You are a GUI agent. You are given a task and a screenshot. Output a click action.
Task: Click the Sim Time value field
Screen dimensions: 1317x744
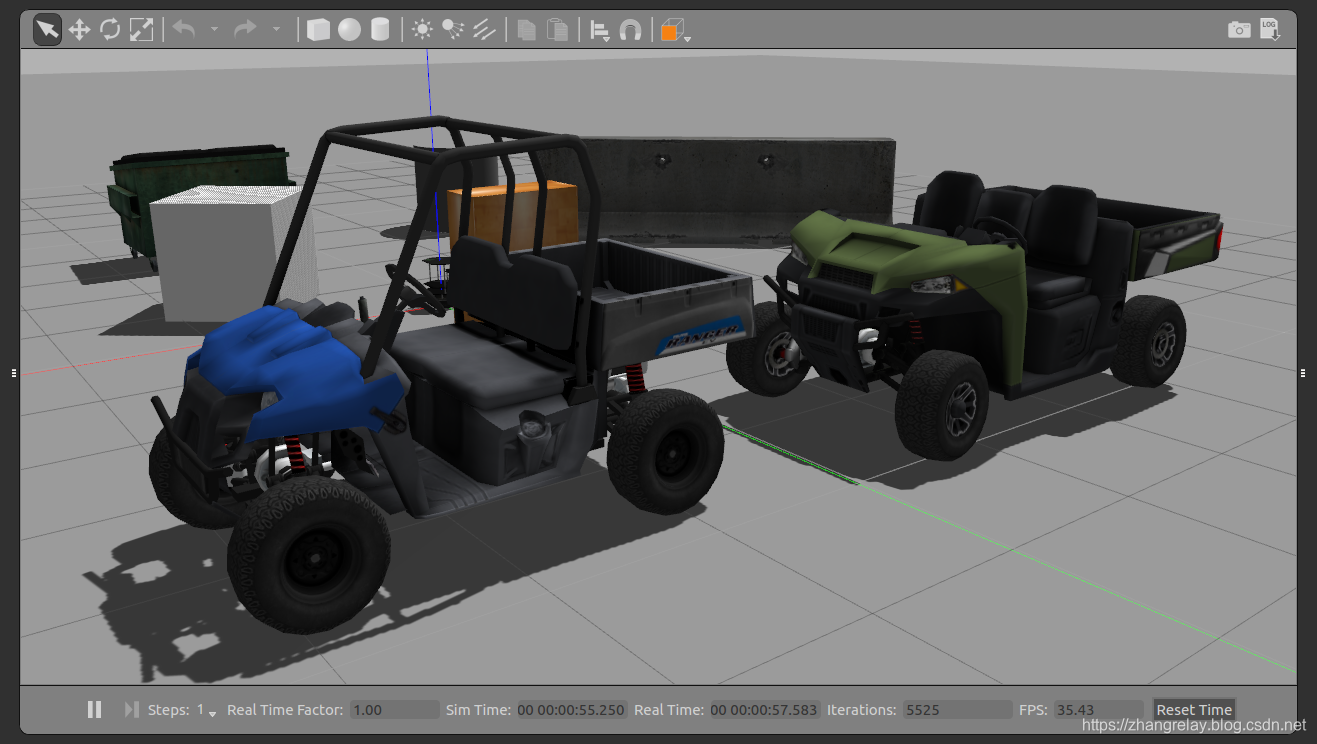(x=571, y=710)
